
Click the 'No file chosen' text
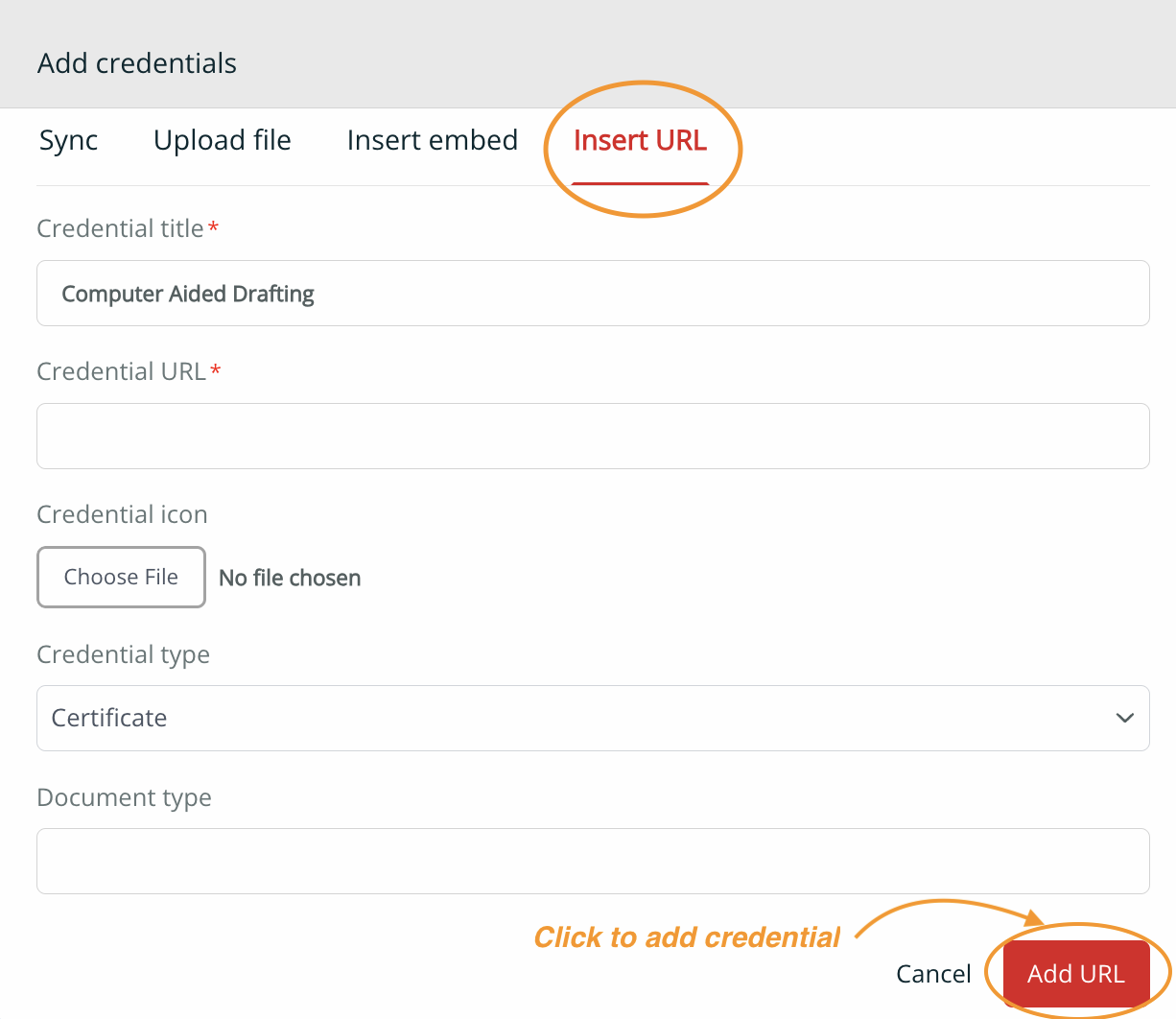click(290, 578)
